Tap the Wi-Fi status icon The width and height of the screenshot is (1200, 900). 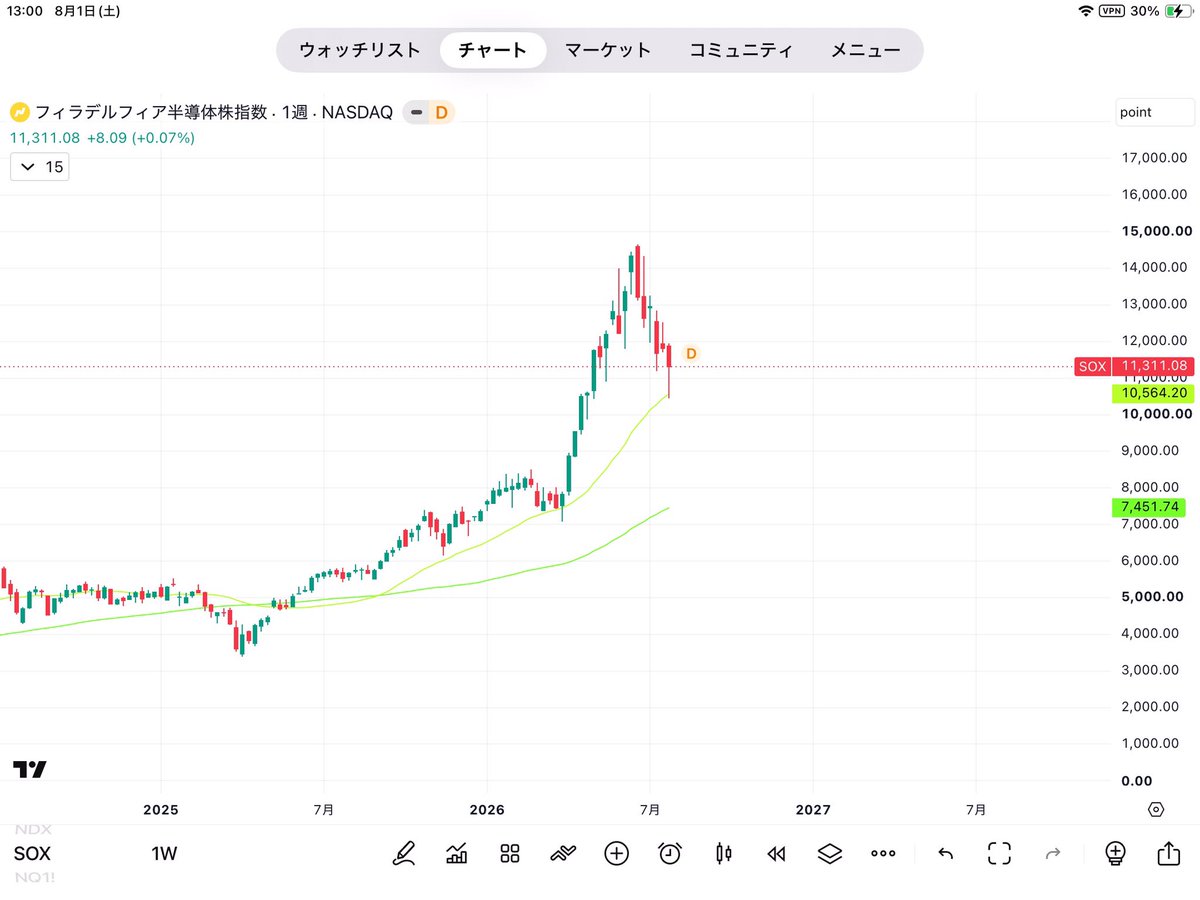[x=1086, y=11]
